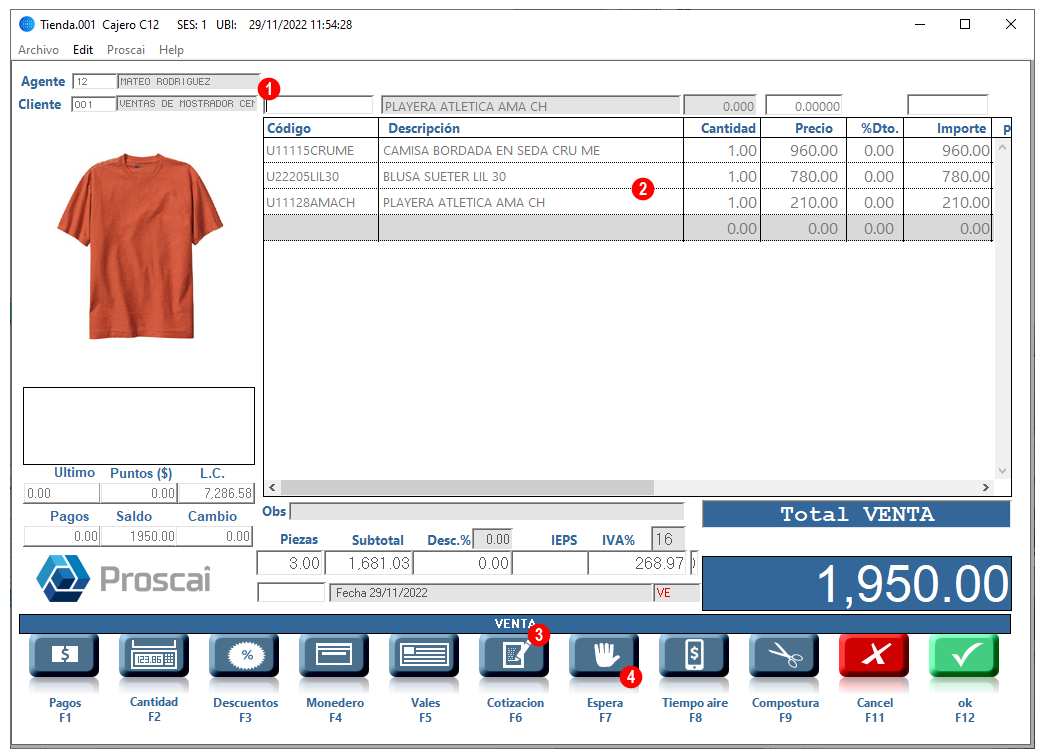The image size is (1044, 755).
Task: Select row code U22205LIL30
Action: pos(303,176)
